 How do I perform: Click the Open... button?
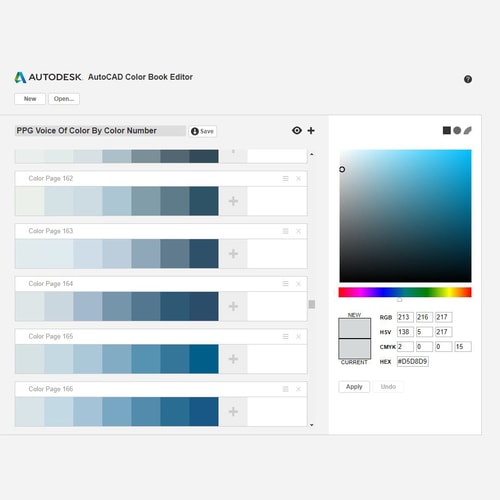(x=64, y=99)
